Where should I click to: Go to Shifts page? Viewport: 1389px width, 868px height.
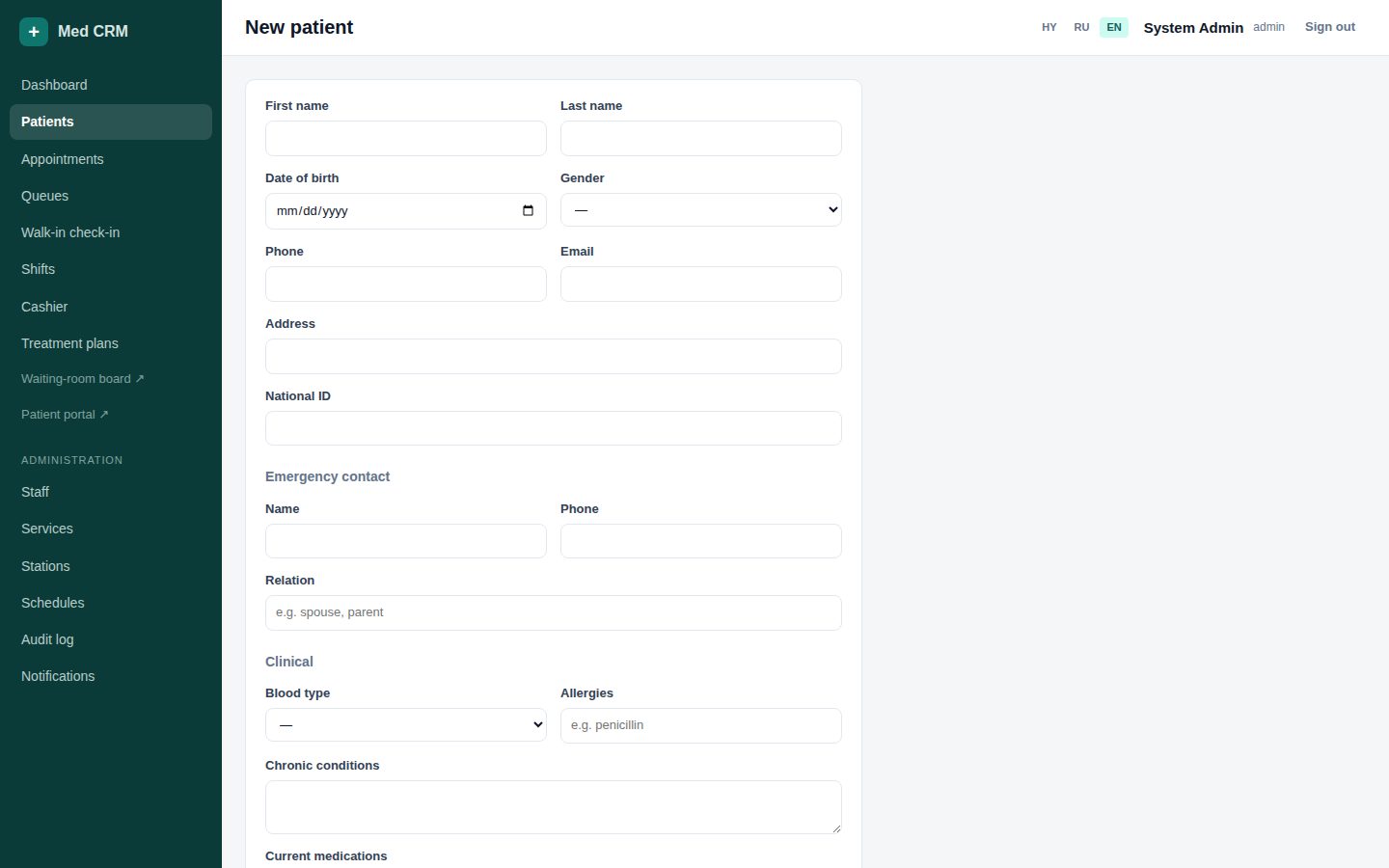click(x=111, y=269)
